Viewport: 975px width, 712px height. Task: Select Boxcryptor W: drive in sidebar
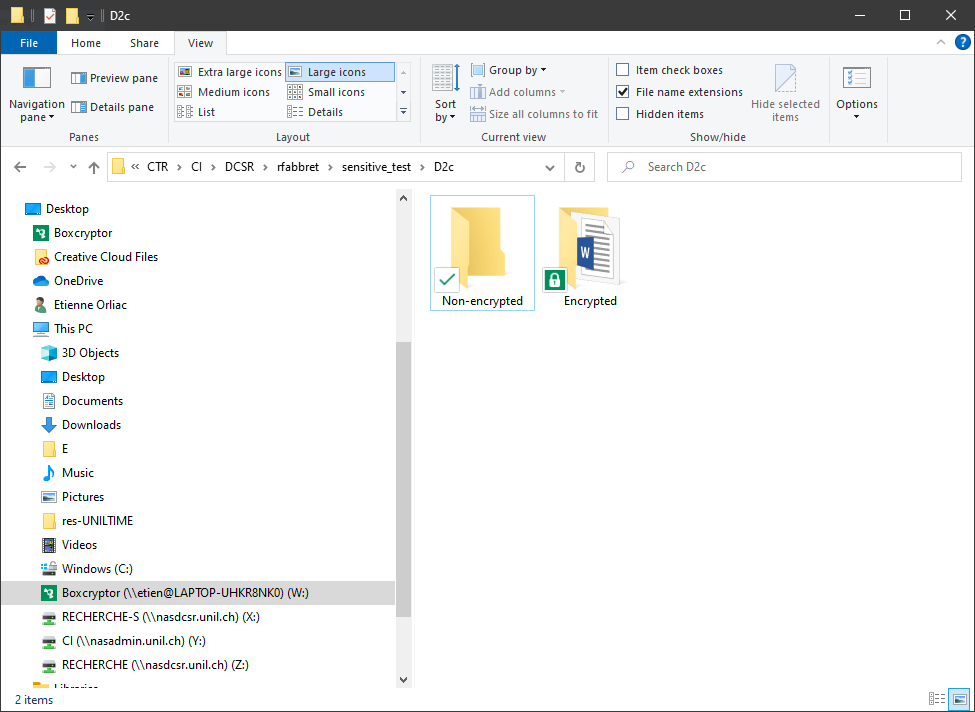(x=185, y=593)
